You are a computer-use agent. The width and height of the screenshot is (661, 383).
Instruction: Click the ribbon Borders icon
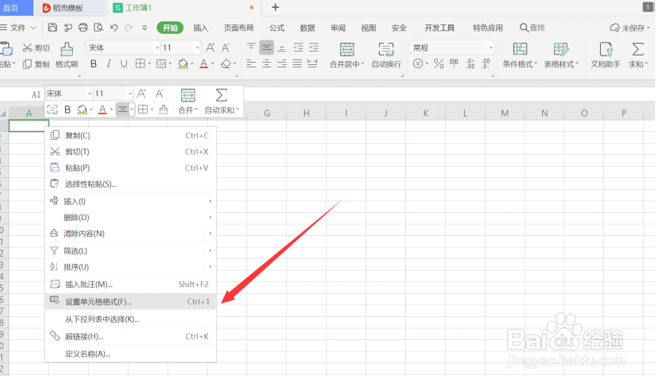pyautogui.click(x=140, y=64)
